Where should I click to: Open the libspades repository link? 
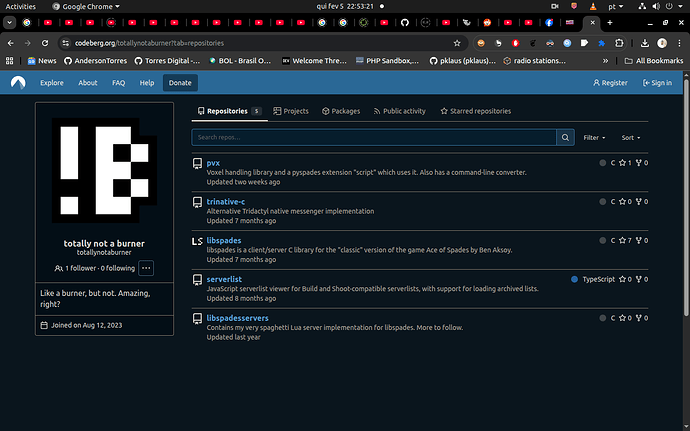pos(224,240)
